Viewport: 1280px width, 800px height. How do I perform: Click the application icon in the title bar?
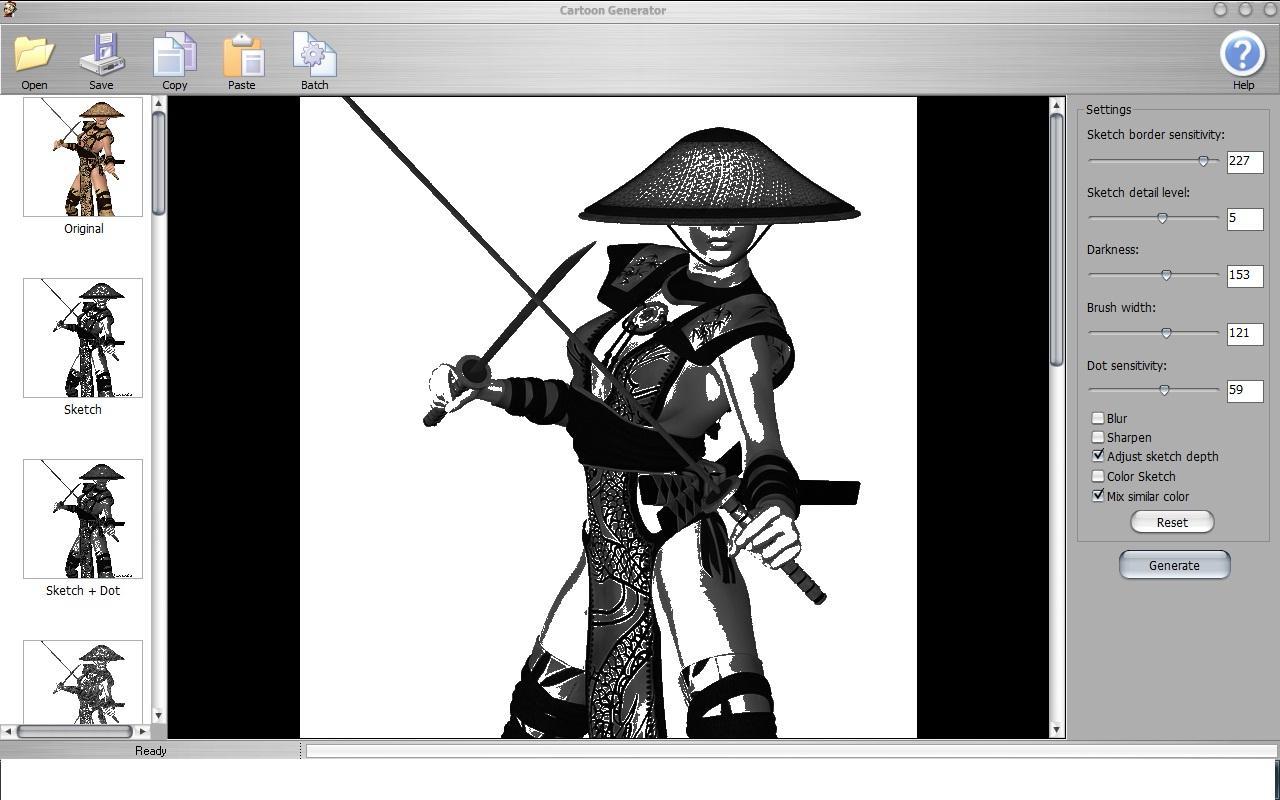tap(10, 9)
